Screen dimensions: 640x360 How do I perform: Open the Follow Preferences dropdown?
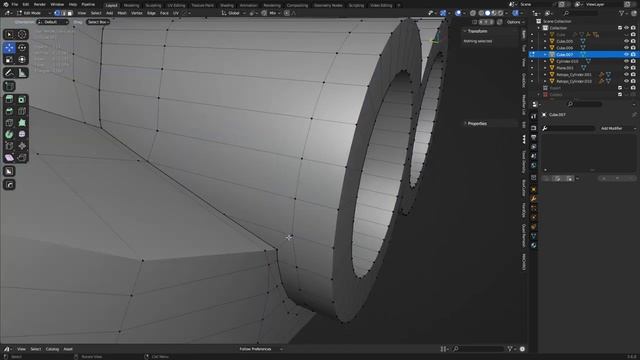tap(261, 349)
